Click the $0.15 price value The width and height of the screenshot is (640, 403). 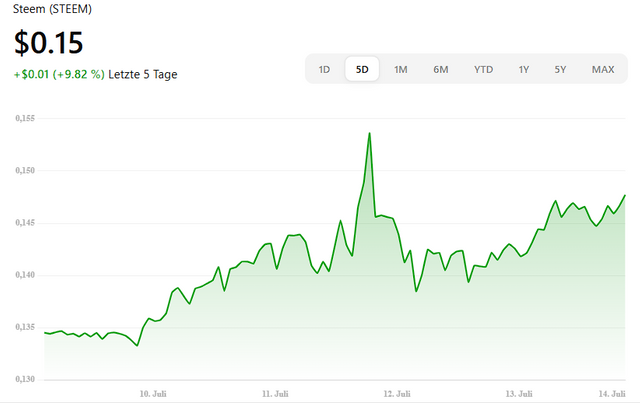click(x=49, y=42)
